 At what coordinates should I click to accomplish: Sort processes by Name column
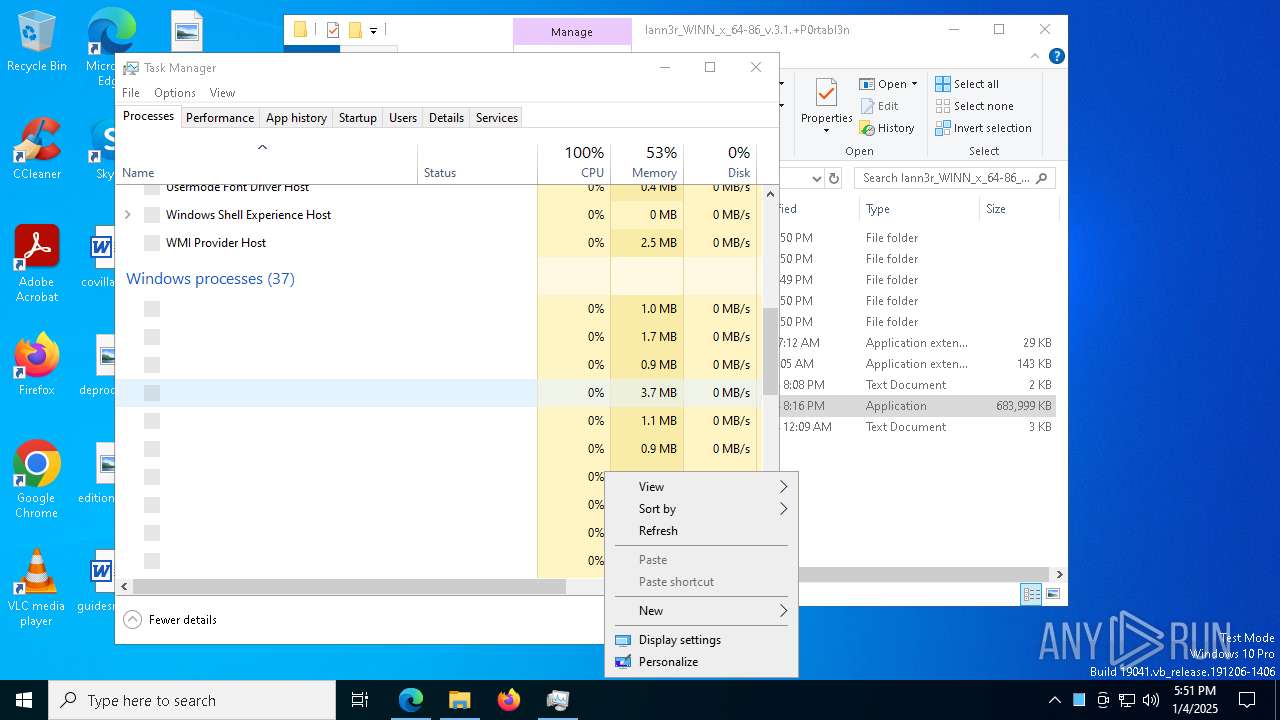pos(267,163)
